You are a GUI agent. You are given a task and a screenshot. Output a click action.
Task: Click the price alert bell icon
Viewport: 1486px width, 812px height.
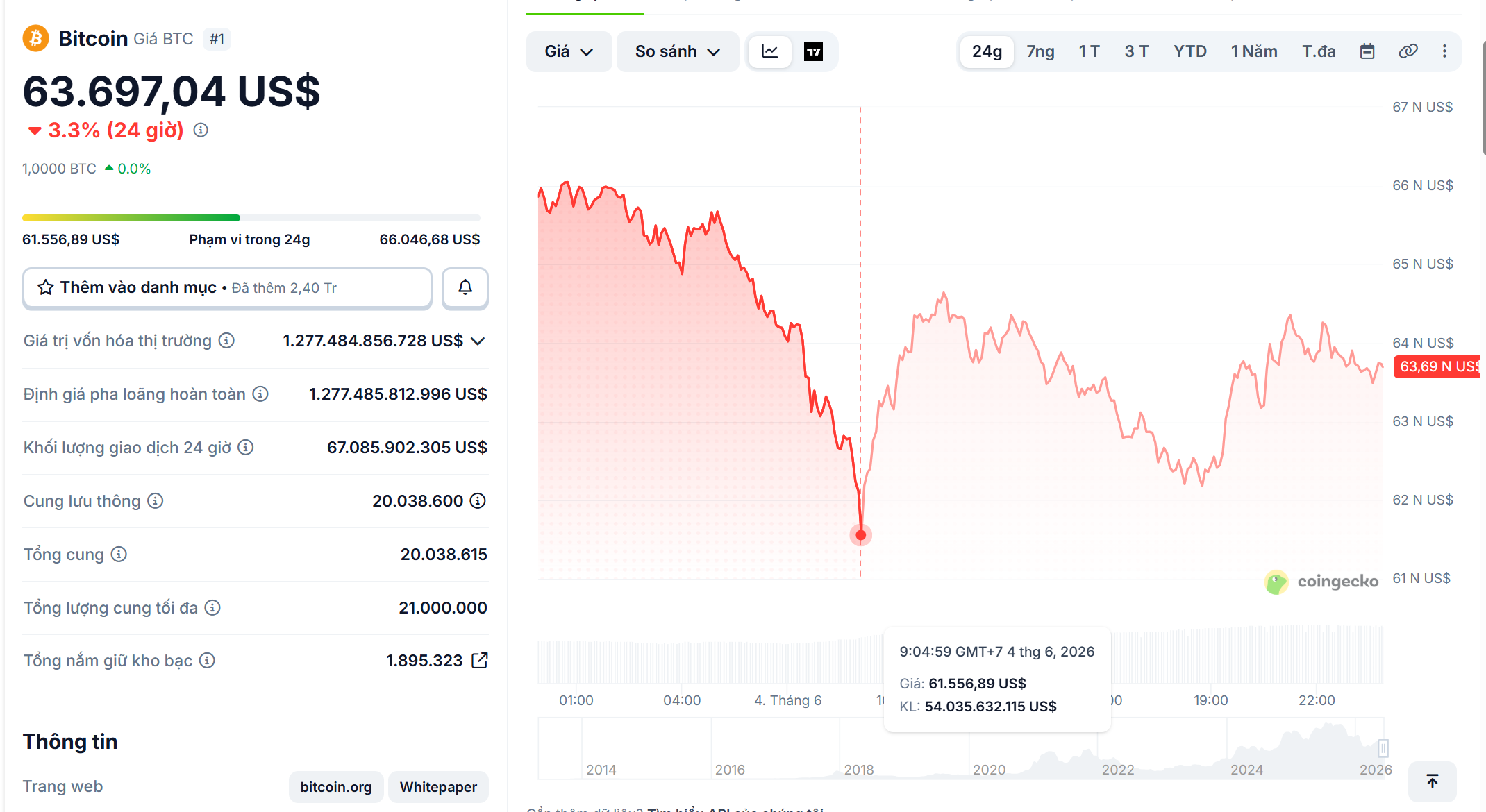point(465,287)
